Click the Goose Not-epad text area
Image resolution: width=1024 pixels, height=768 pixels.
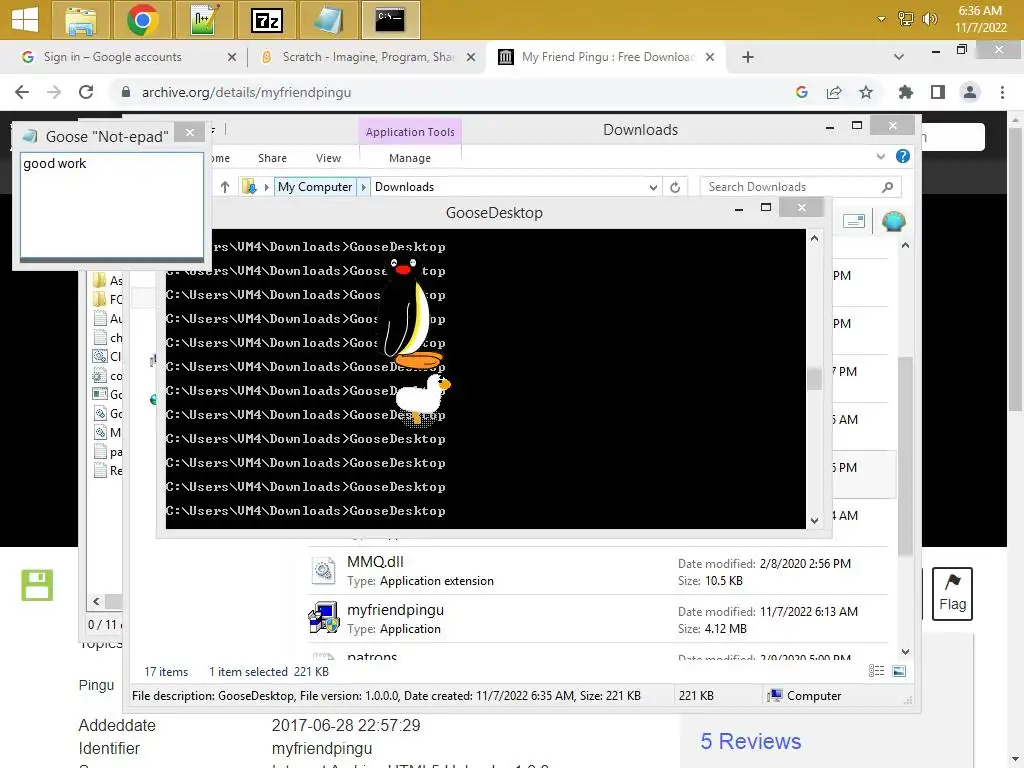(x=112, y=205)
